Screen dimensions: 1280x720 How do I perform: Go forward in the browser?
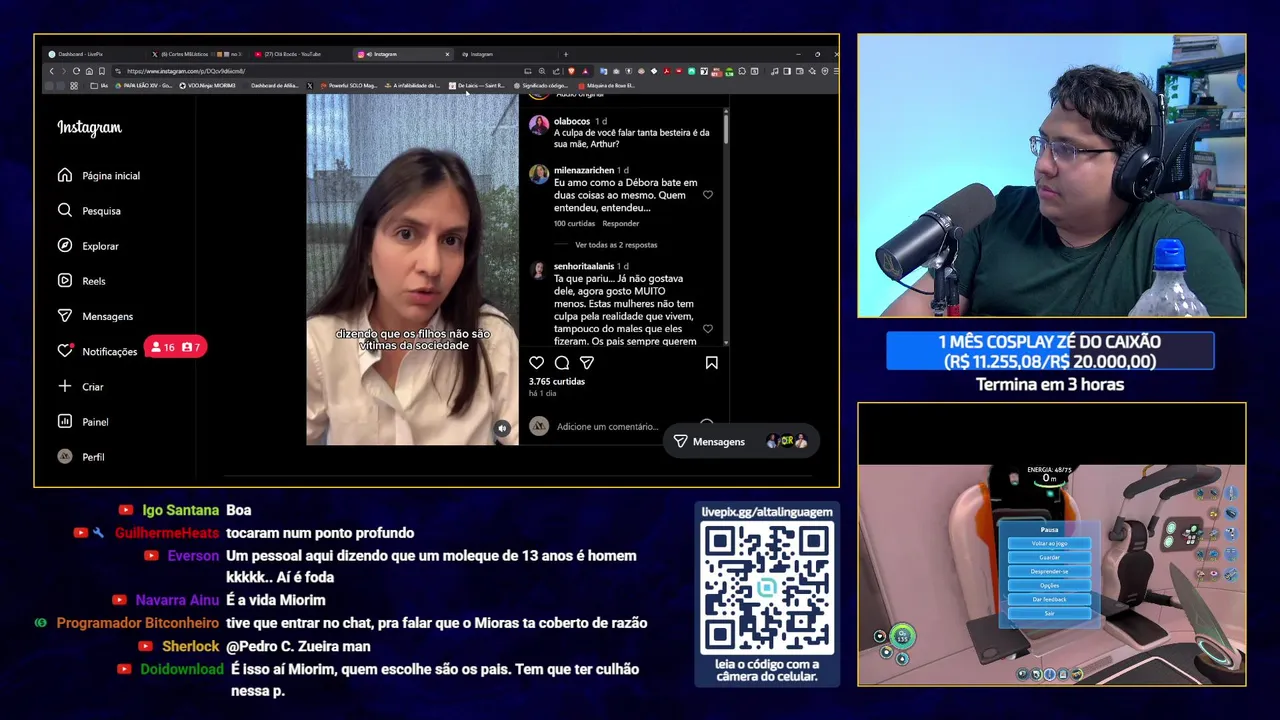point(63,71)
